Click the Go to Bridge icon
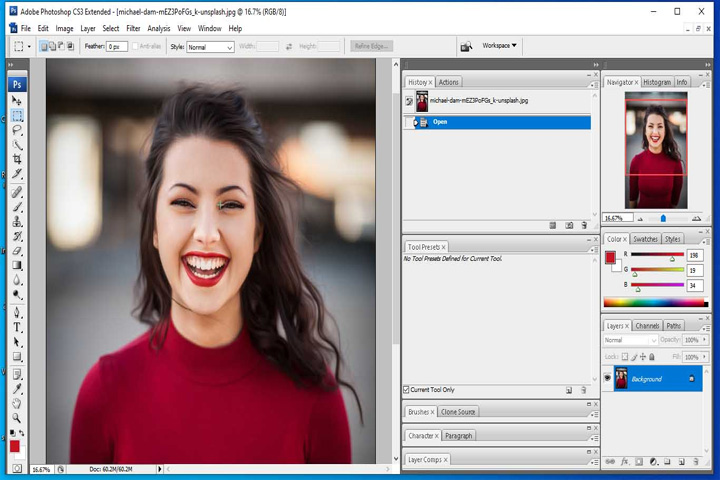This screenshot has width=720, height=480. [x=466, y=46]
